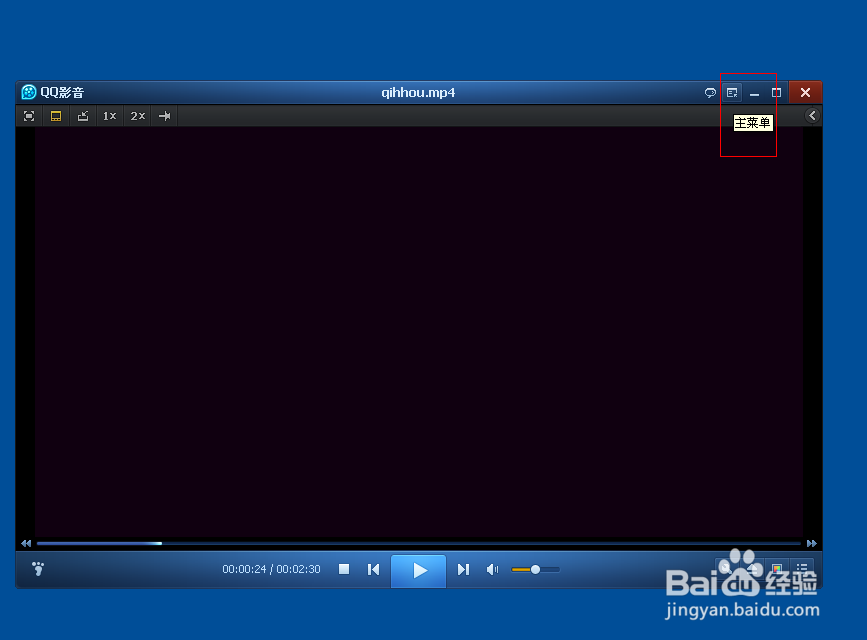Open the picture color adjustment icon

(777, 568)
